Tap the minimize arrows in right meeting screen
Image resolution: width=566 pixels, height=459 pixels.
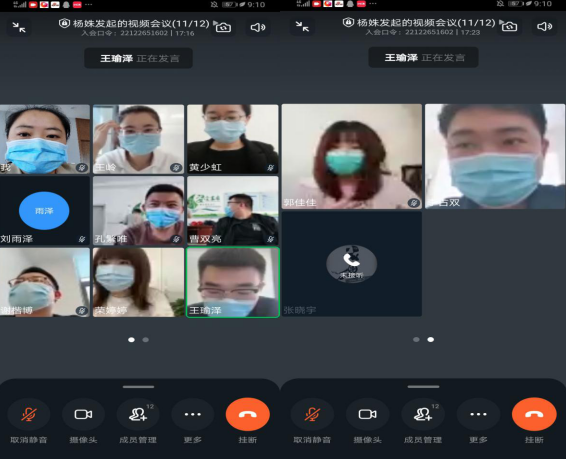(x=302, y=26)
